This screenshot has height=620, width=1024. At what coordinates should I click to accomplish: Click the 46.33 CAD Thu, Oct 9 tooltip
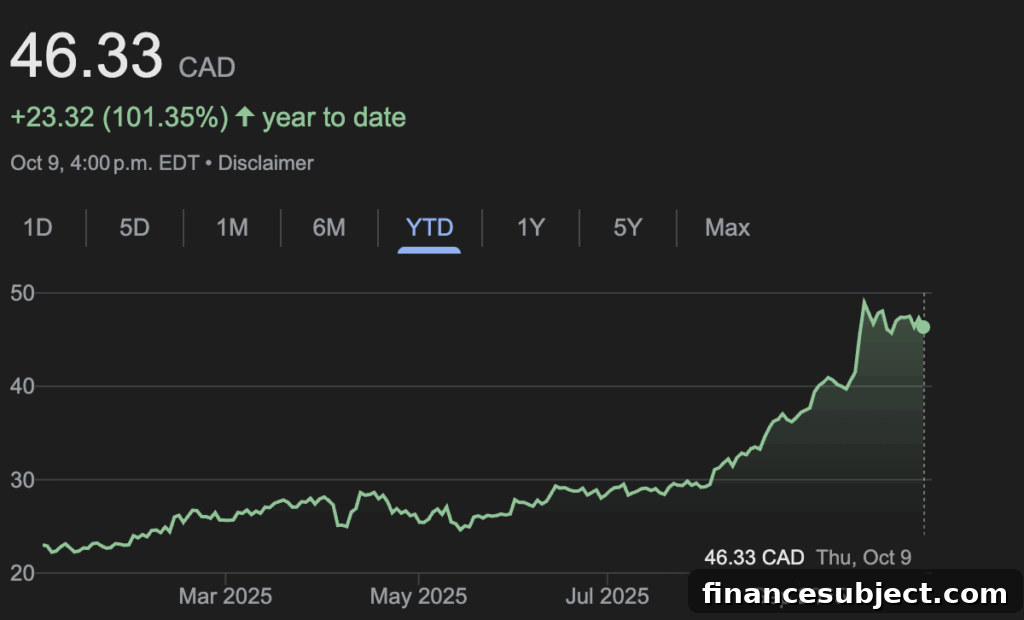(x=808, y=557)
